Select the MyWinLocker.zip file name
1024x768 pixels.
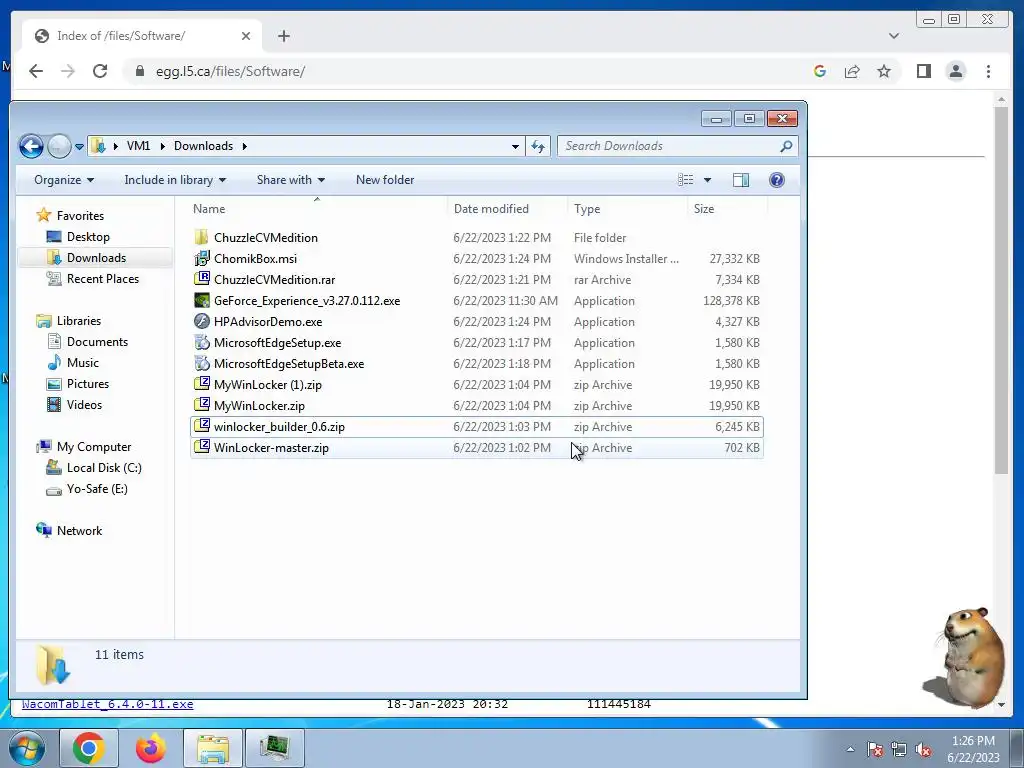[x=259, y=406]
